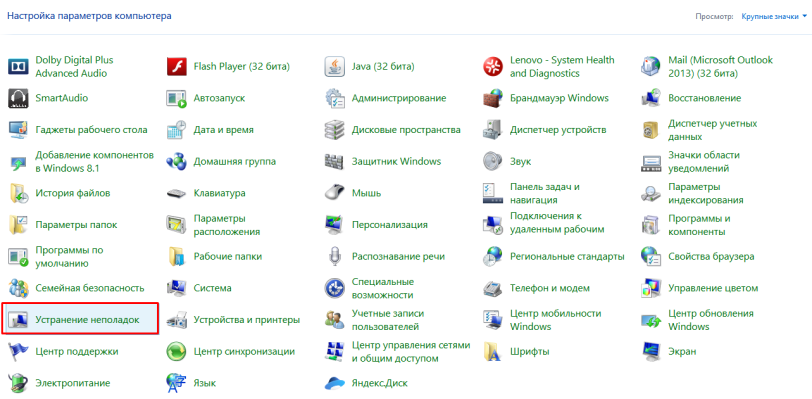Open the SmartAudio headphones icon
The width and height of the screenshot is (812, 399).
[19, 98]
